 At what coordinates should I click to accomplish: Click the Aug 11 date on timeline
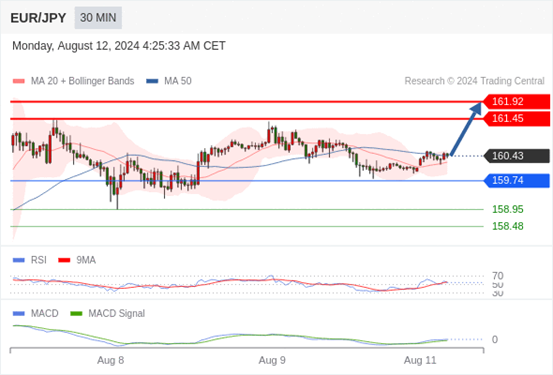point(420,361)
